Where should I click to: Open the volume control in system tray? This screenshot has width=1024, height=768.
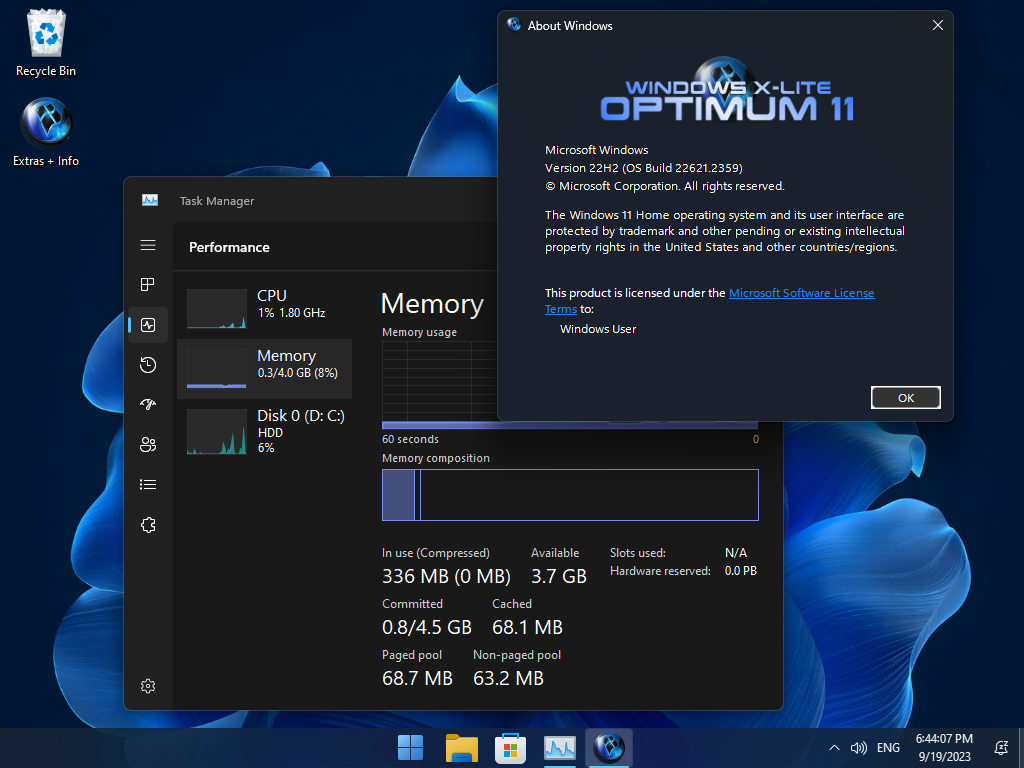click(859, 748)
